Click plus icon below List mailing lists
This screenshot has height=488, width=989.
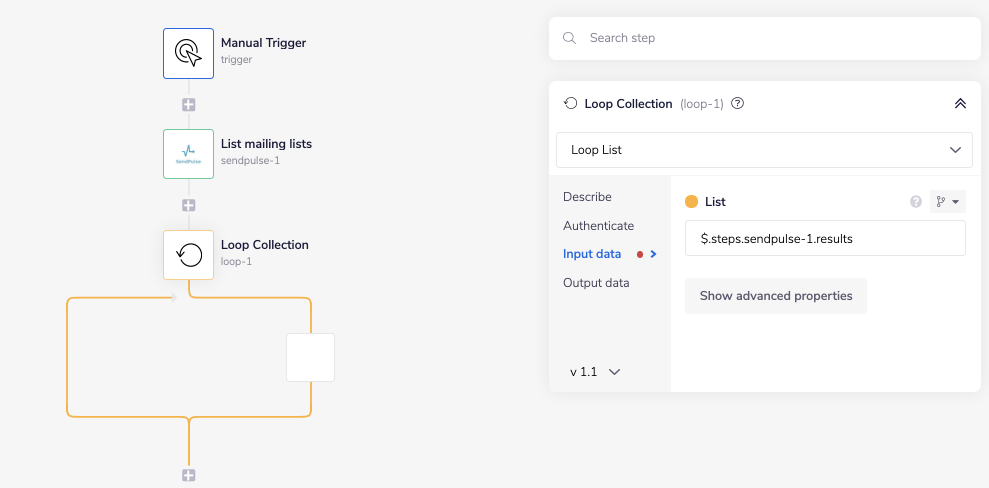pyautogui.click(x=188, y=205)
